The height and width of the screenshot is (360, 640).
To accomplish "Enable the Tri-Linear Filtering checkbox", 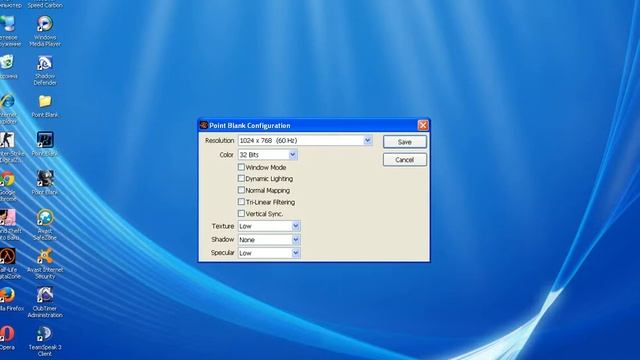I will pos(241,202).
